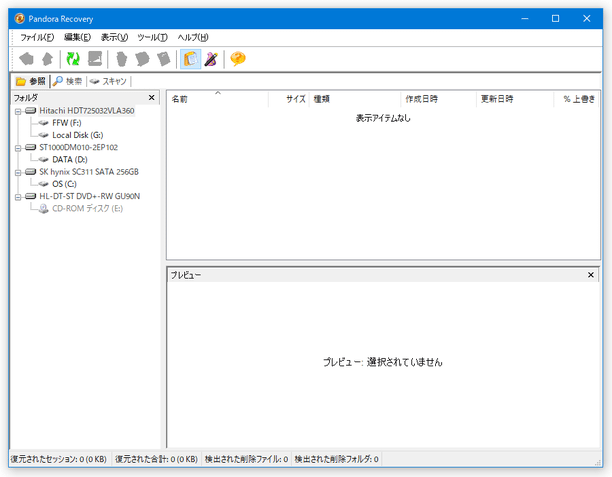Click status bar 検出された削除フォルダ: 0
The height and width of the screenshot is (477, 612).
[x=336, y=459]
